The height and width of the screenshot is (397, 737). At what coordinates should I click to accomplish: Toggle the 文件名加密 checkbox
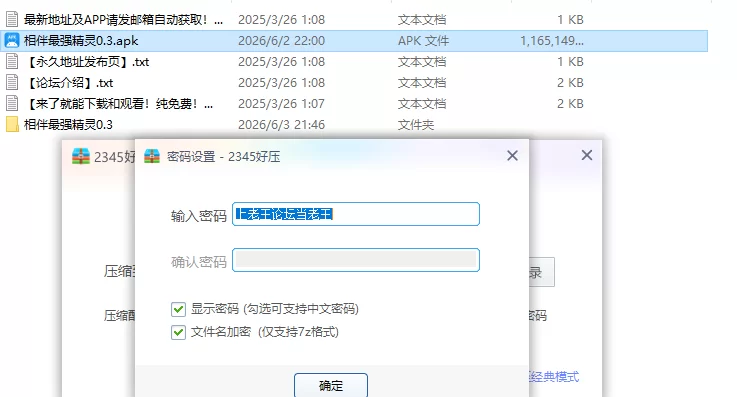178,332
